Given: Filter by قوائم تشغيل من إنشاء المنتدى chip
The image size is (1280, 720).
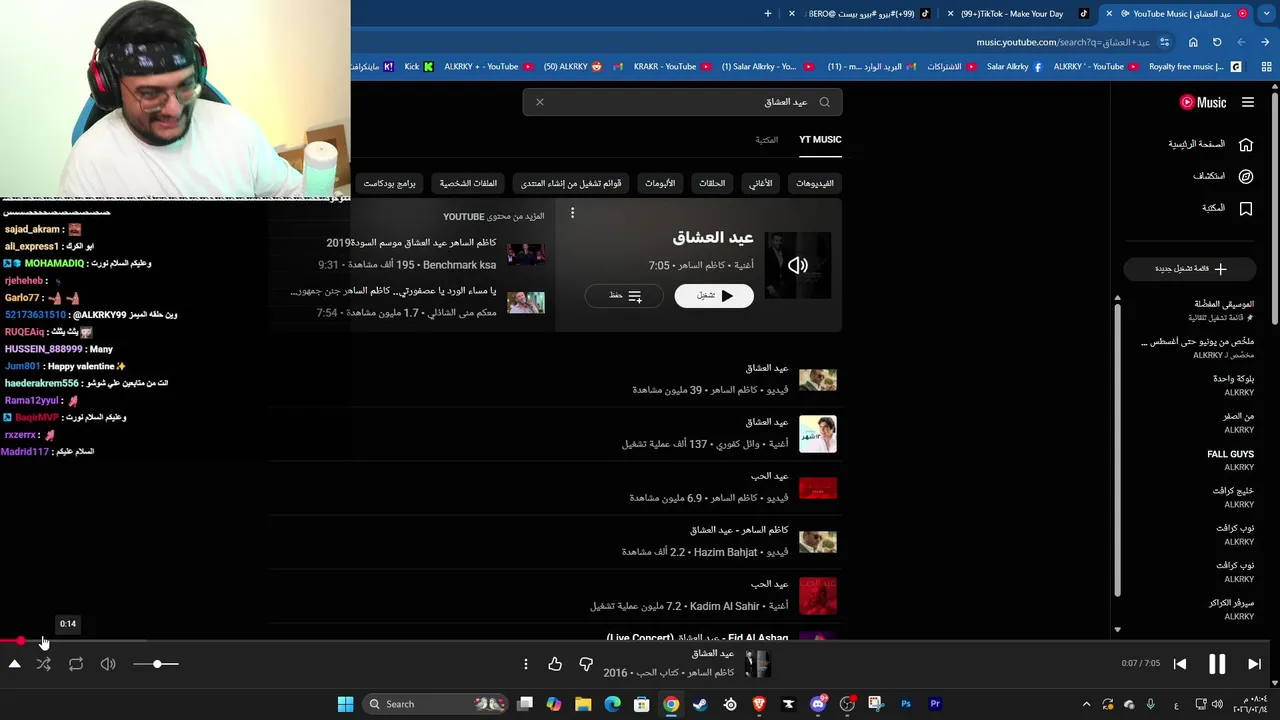Looking at the screenshot, I should (x=571, y=183).
